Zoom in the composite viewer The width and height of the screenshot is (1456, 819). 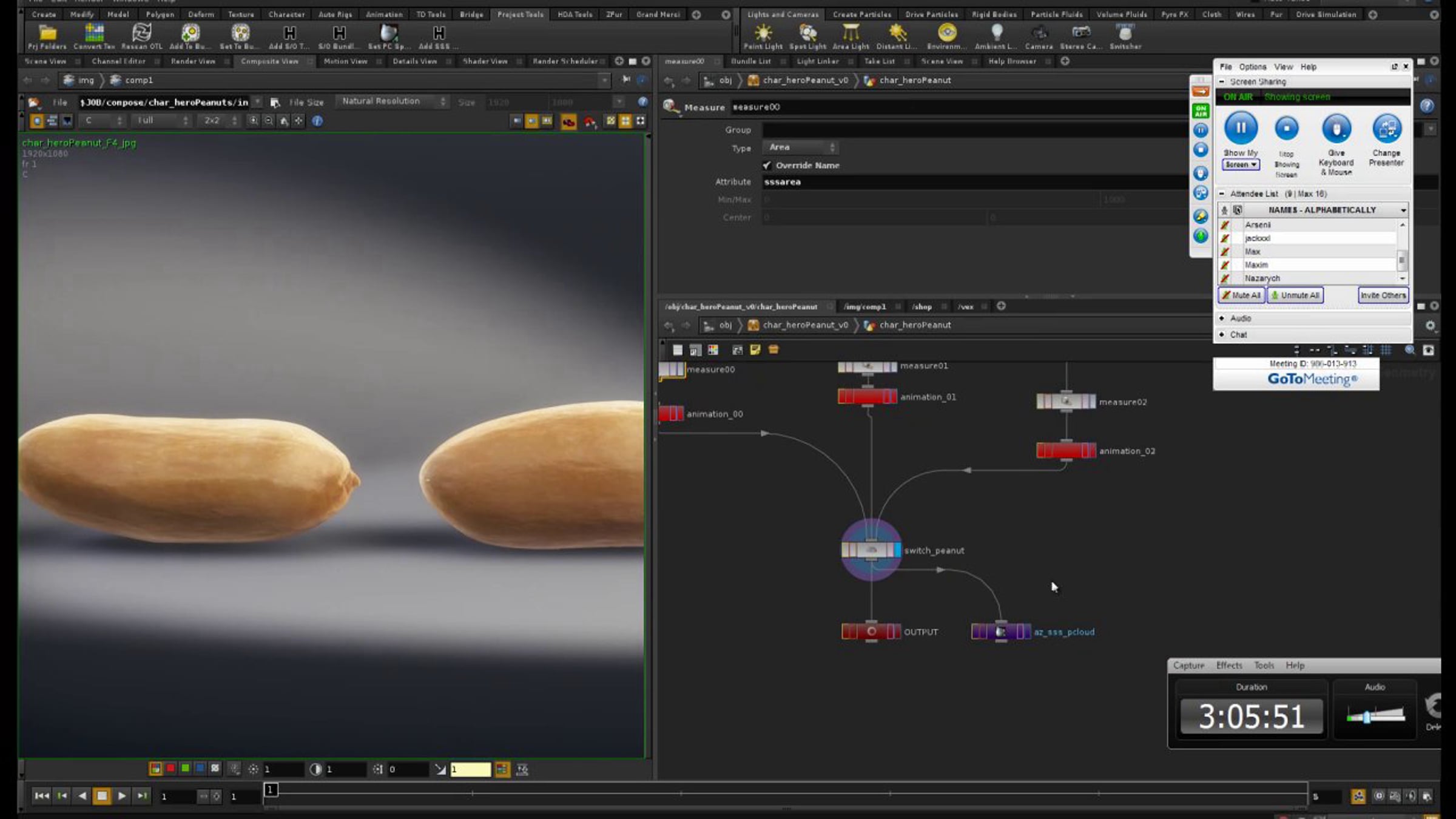[x=254, y=121]
